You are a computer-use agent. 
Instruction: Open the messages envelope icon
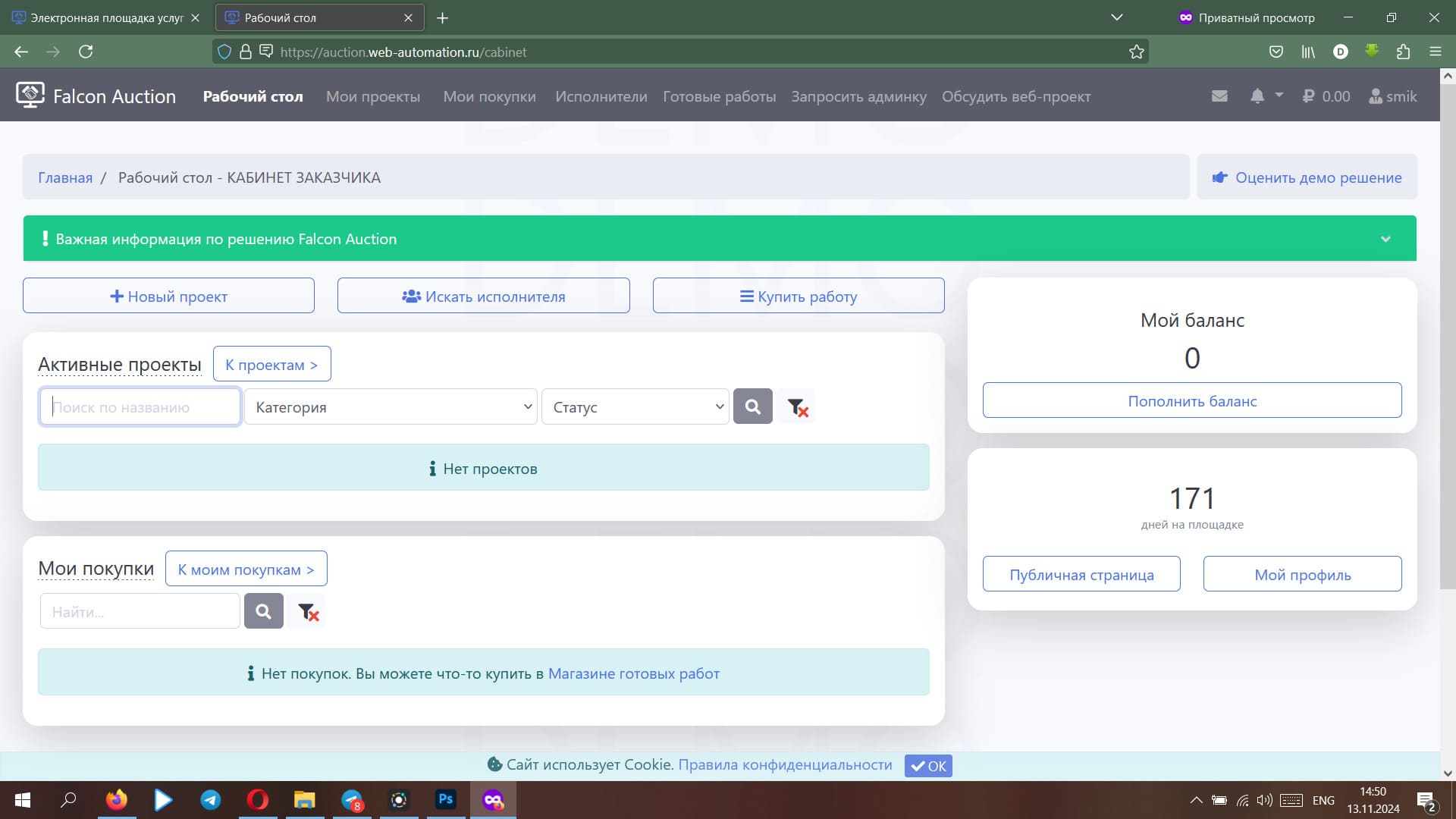pos(1219,96)
